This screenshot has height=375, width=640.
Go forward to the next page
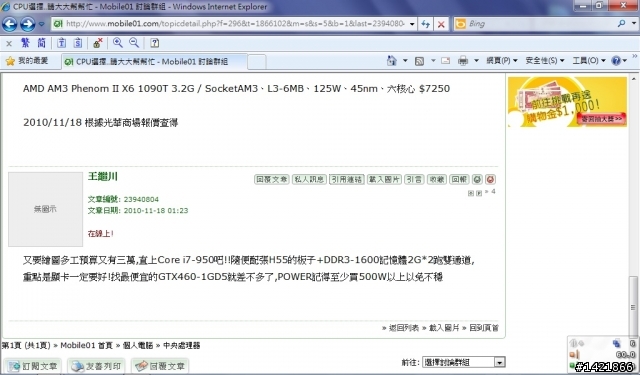coord(28,24)
